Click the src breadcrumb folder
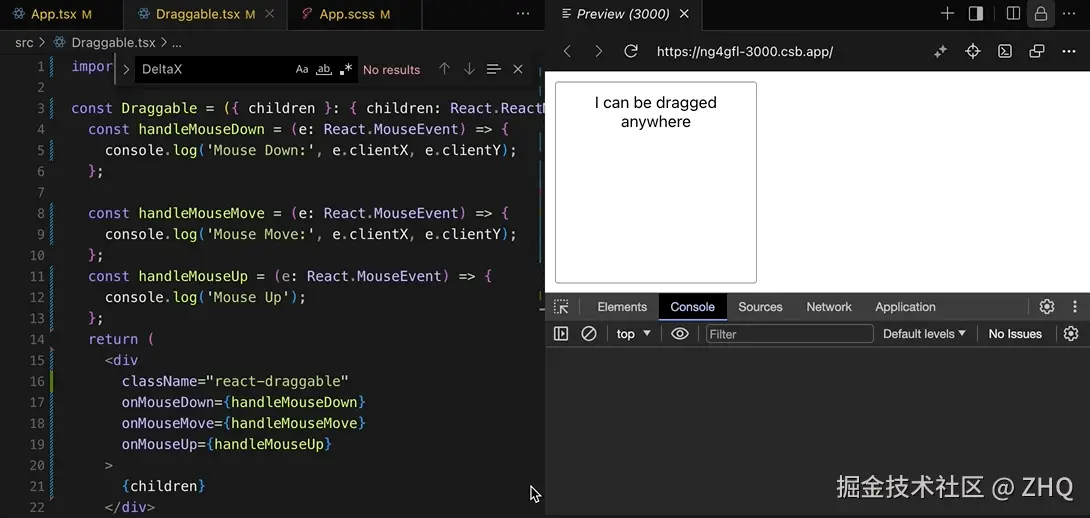1090x518 pixels. pos(24,43)
